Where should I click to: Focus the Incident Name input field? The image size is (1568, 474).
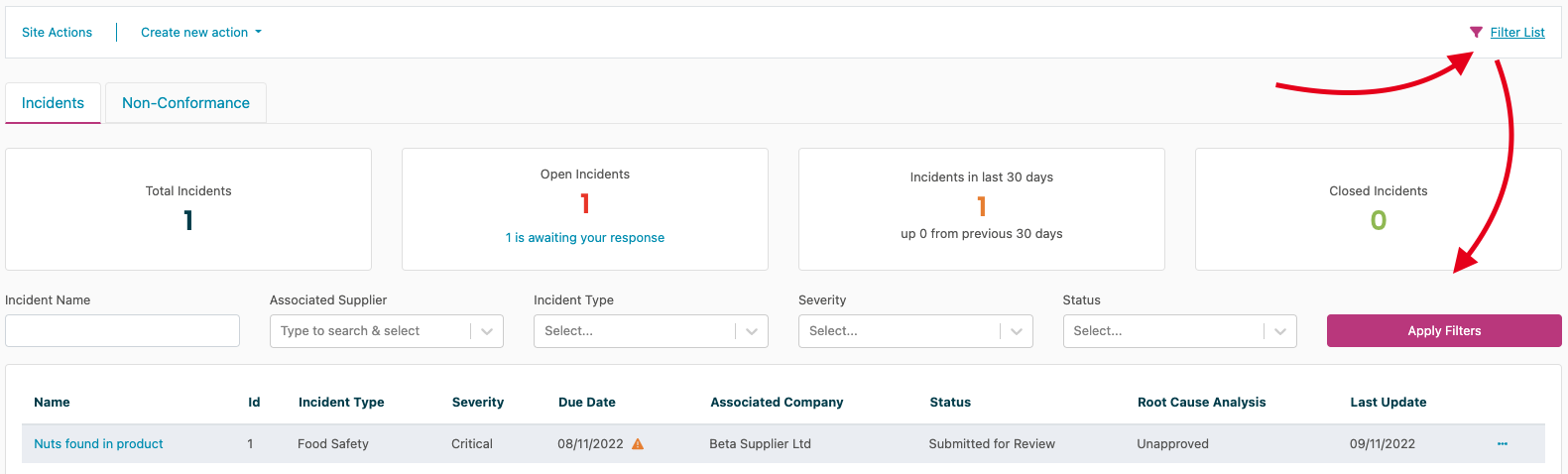coord(122,331)
